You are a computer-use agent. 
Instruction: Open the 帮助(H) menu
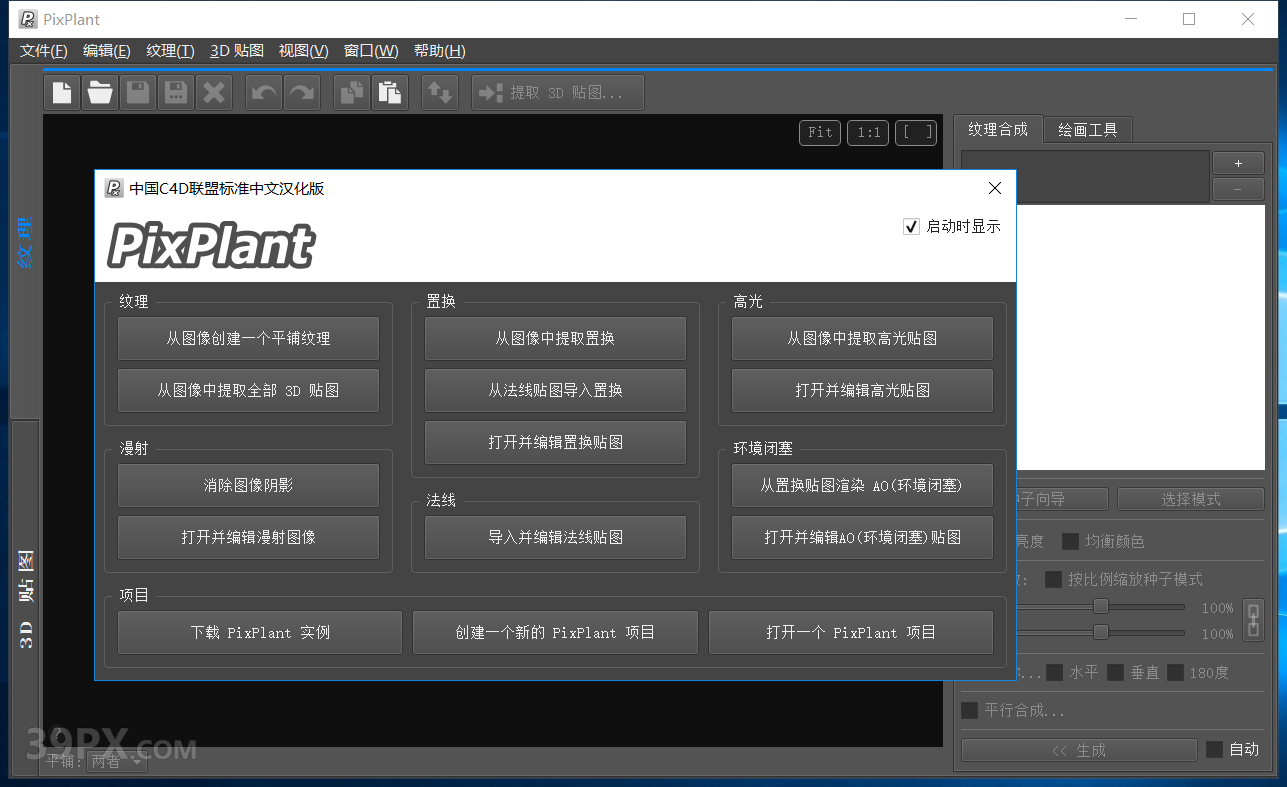pyautogui.click(x=440, y=51)
